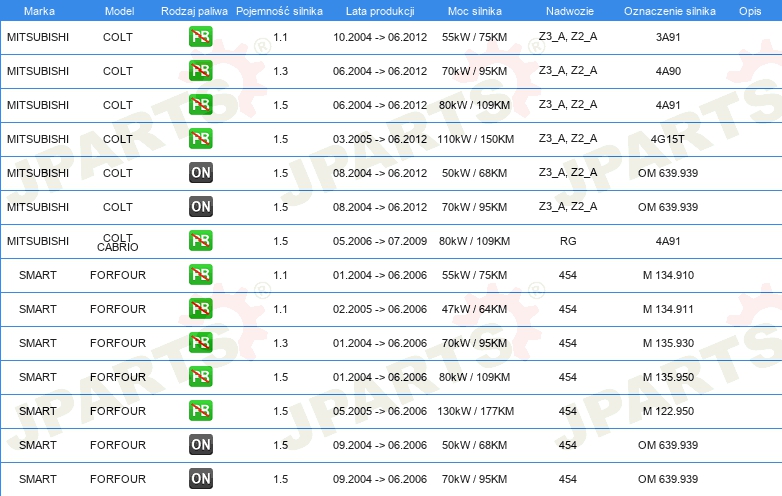This screenshot has height=496, width=782.
Task: Click MITSUBISHI in the Colt Cabrio row
Action: point(38,241)
